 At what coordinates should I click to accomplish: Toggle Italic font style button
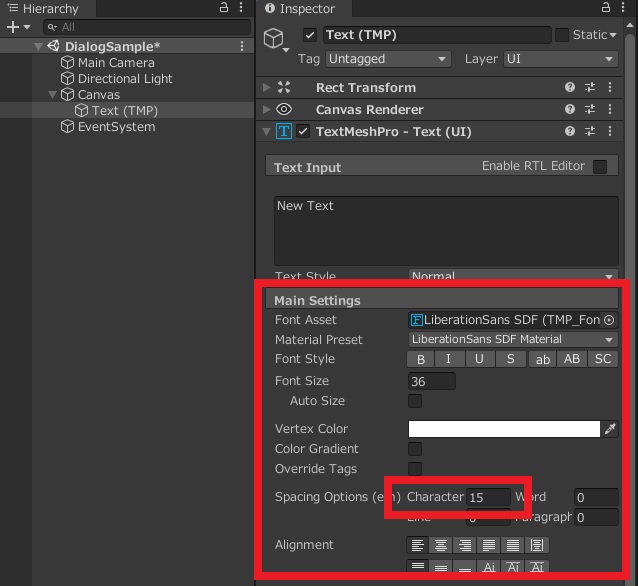point(448,359)
